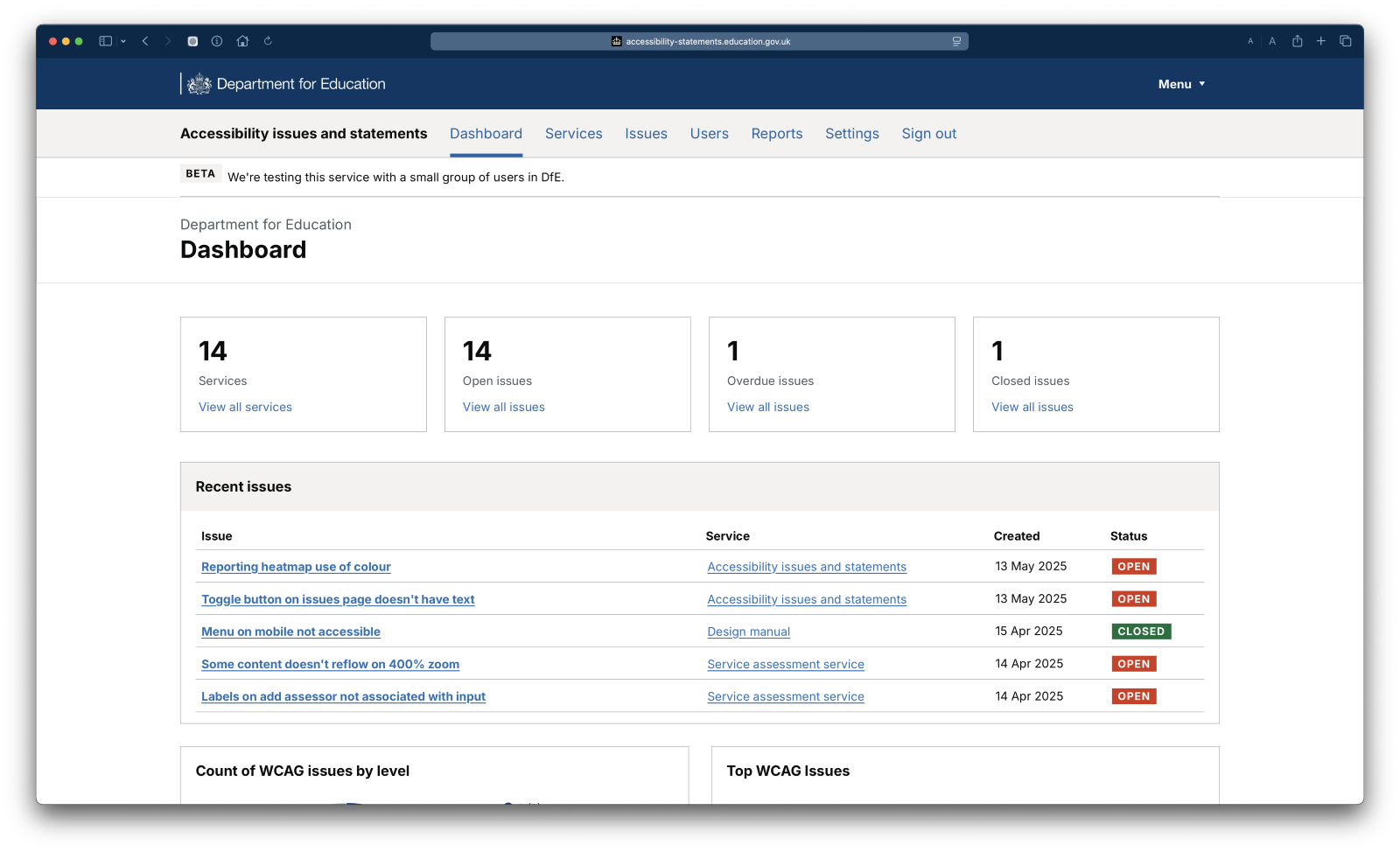Image resolution: width=1400 pixels, height=852 pixels.
Task: Open a new browser tab
Action: 1321,41
